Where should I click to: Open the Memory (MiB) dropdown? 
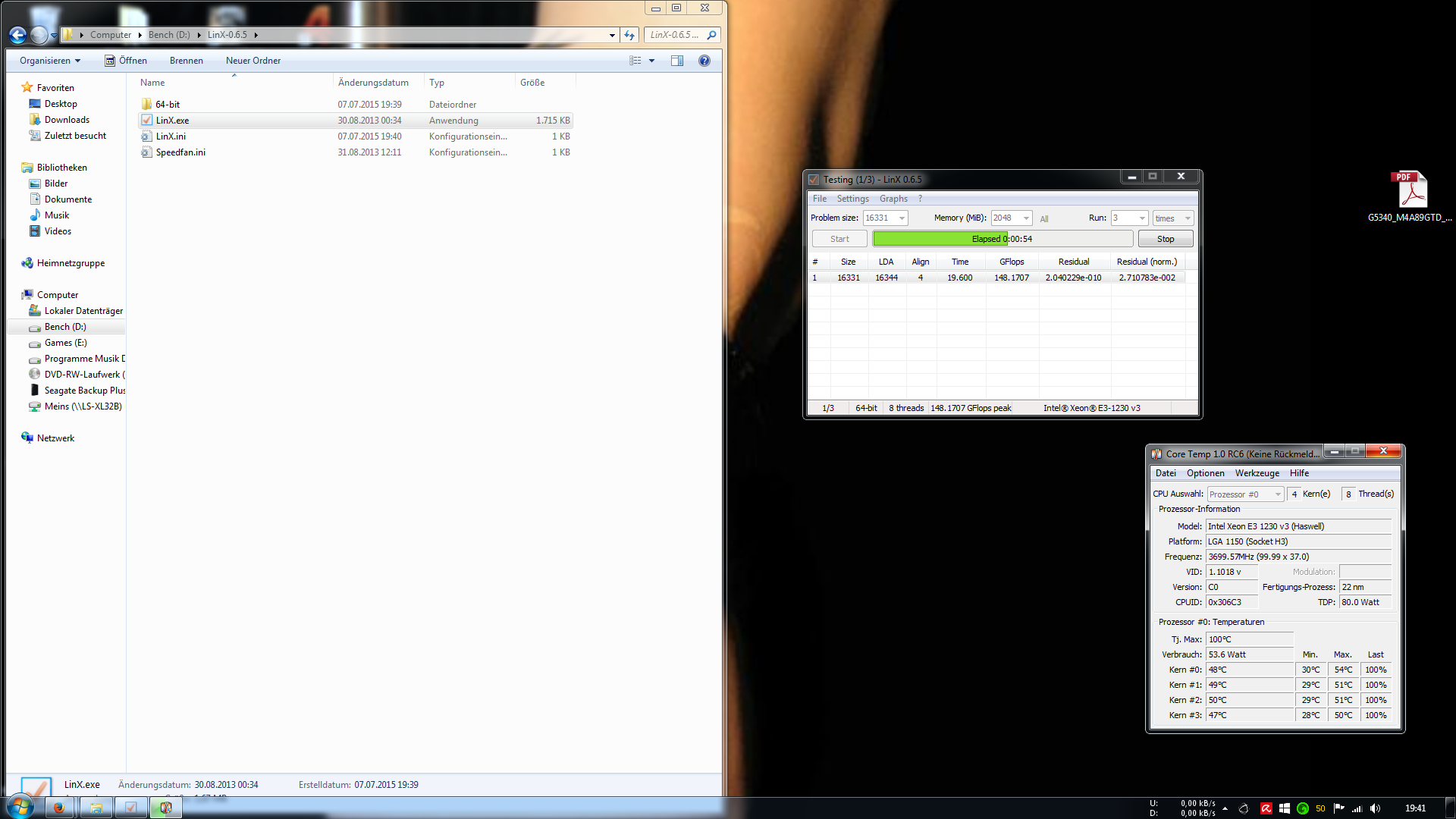click(1026, 218)
